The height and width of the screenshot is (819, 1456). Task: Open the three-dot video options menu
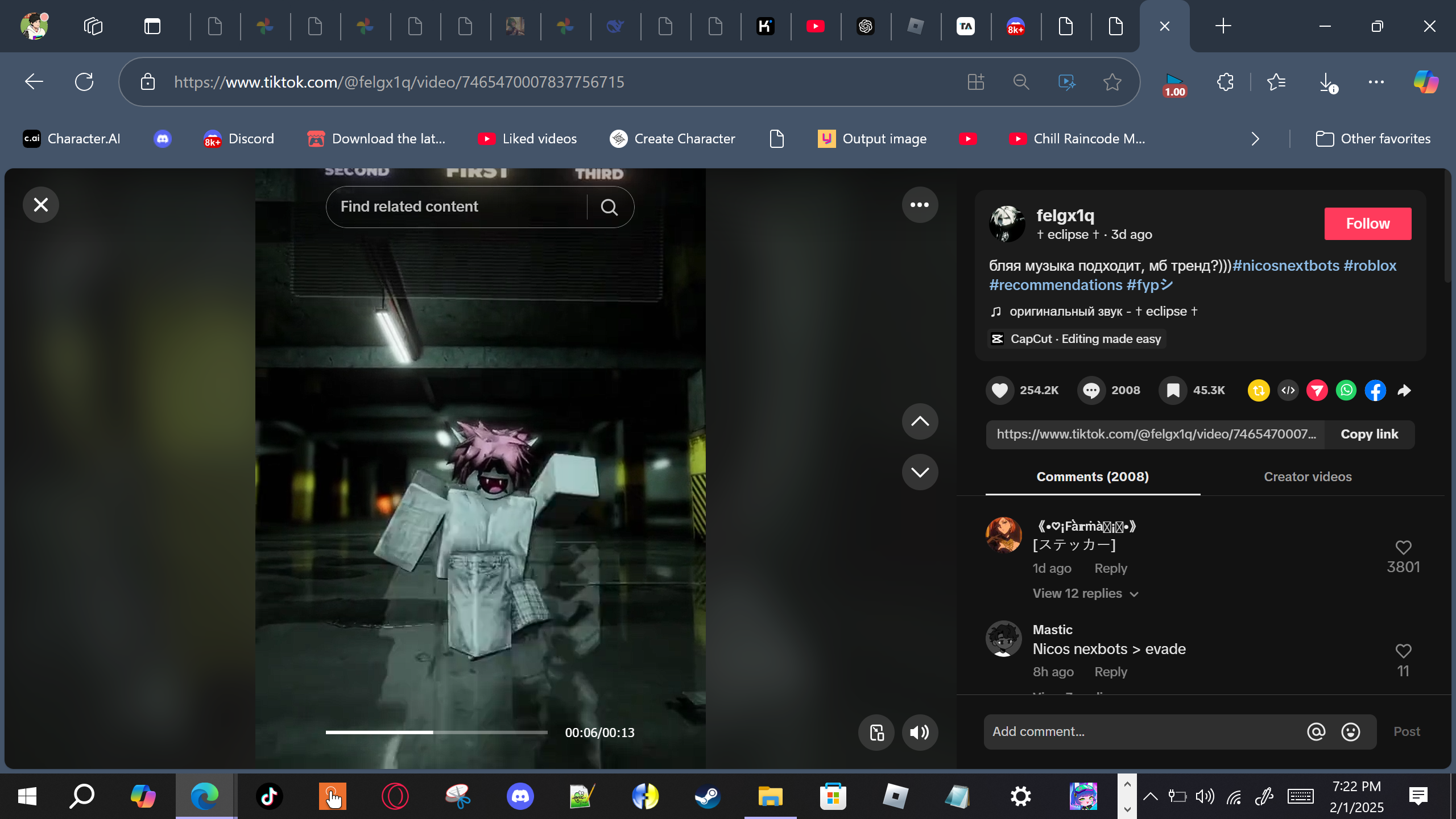tap(920, 205)
